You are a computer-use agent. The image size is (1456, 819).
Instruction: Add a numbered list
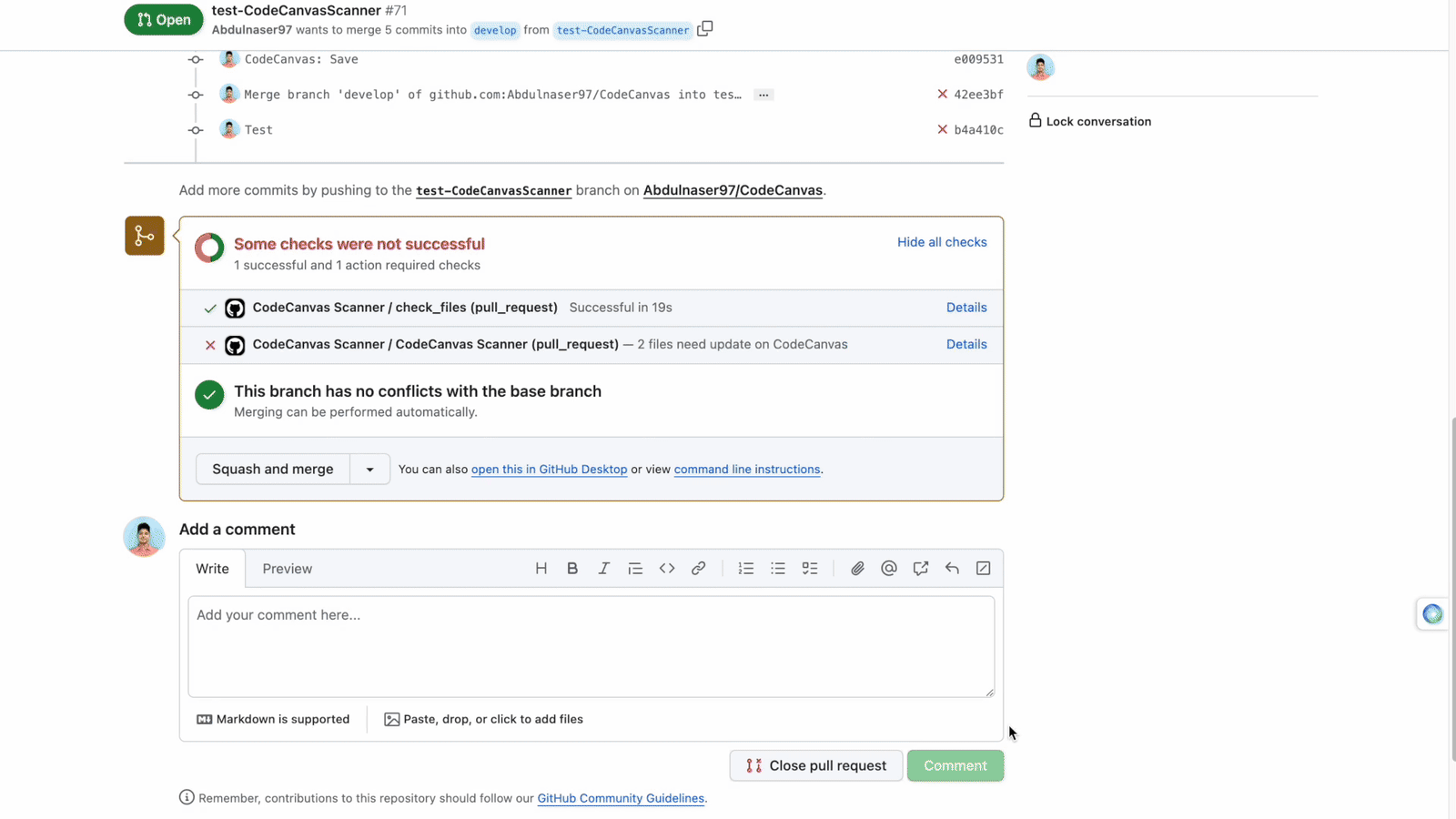click(745, 568)
